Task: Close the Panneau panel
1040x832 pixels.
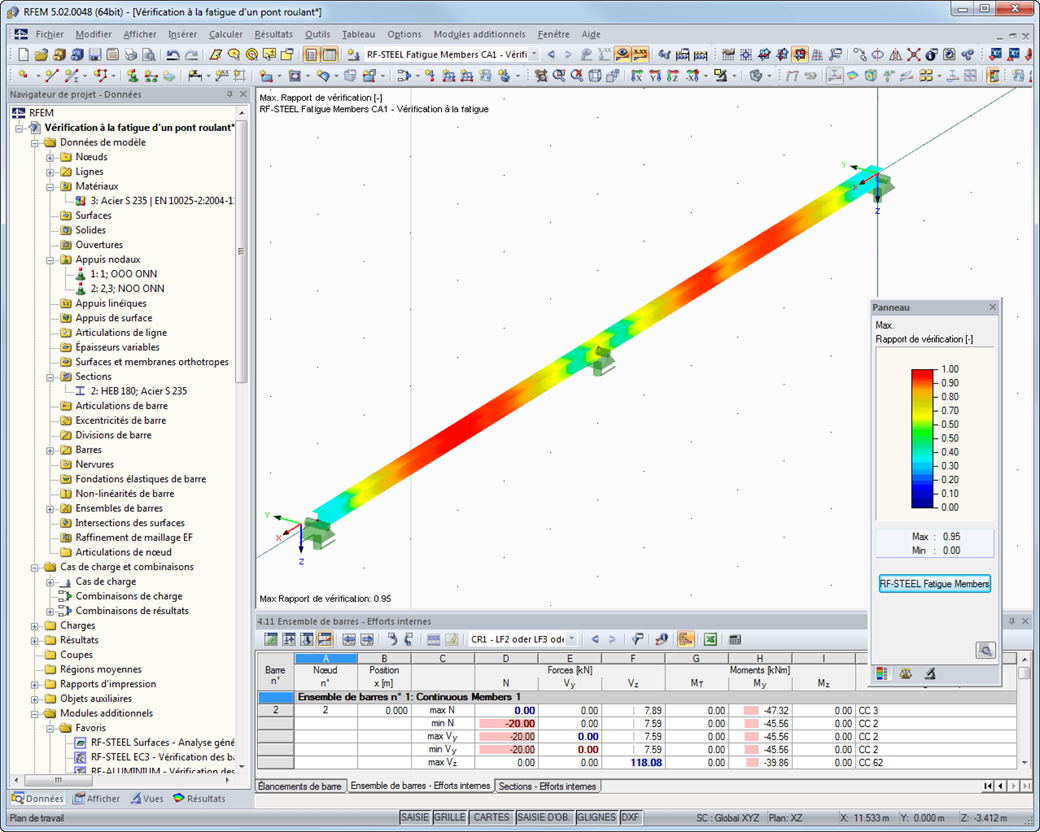Action: pyautogui.click(x=993, y=307)
